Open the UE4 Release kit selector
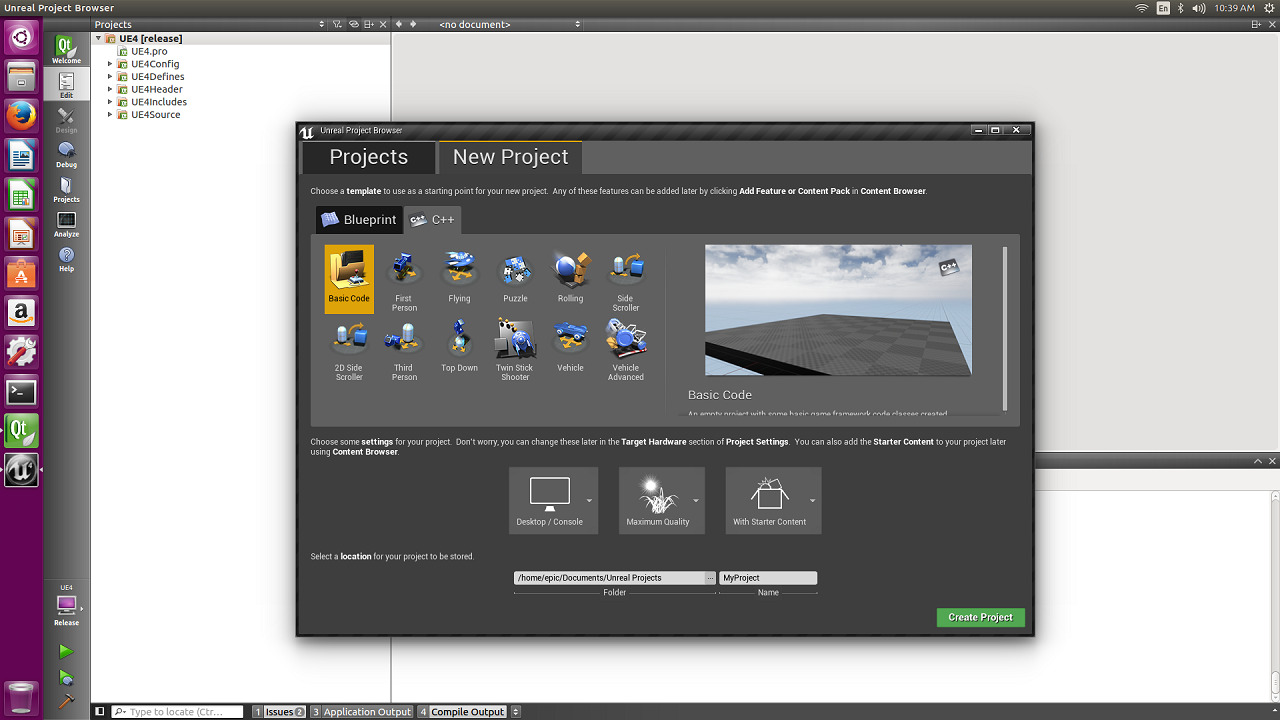 66,606
